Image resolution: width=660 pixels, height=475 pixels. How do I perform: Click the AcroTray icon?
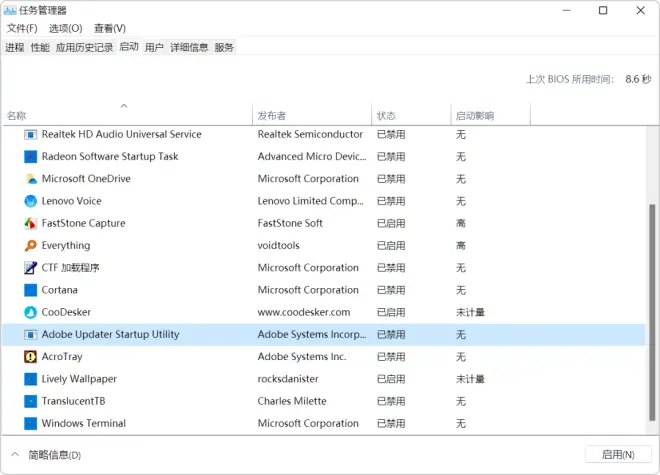pos(31,357)
